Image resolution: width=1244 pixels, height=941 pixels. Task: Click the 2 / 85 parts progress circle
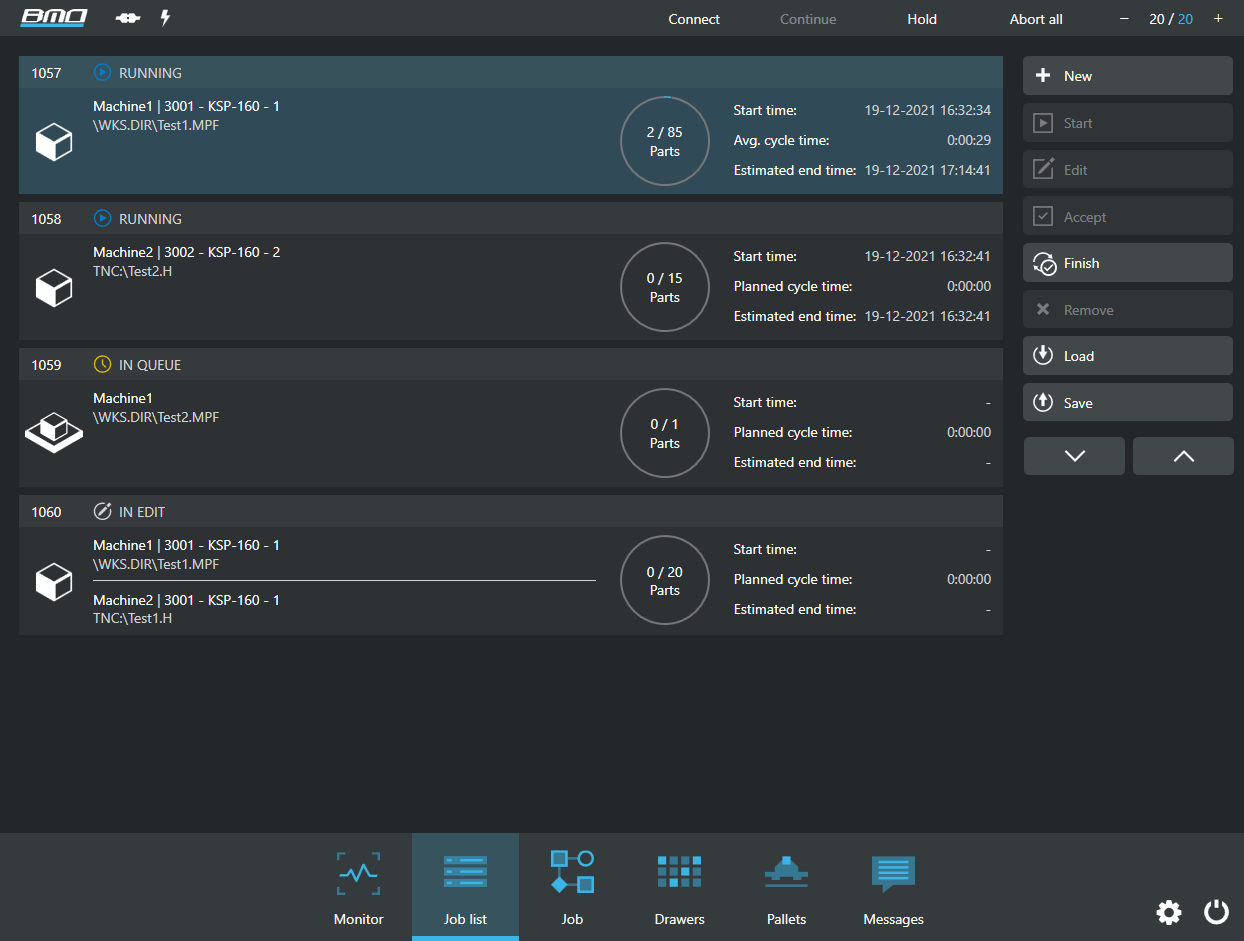tap(665, 141)
